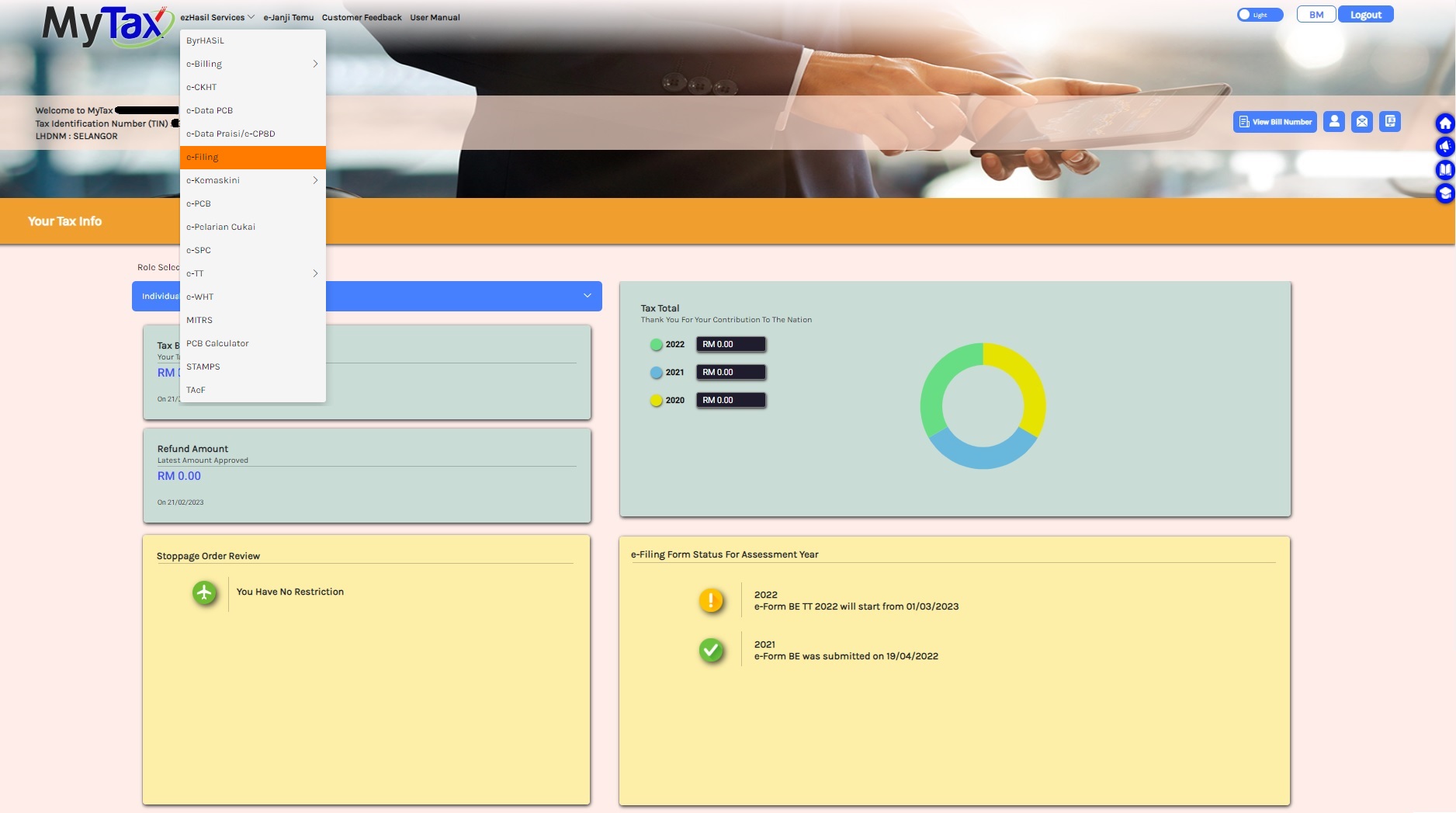1456x813 pixels.
Task: Click the graduation cap icon
Action: [x=1444, y=193]
